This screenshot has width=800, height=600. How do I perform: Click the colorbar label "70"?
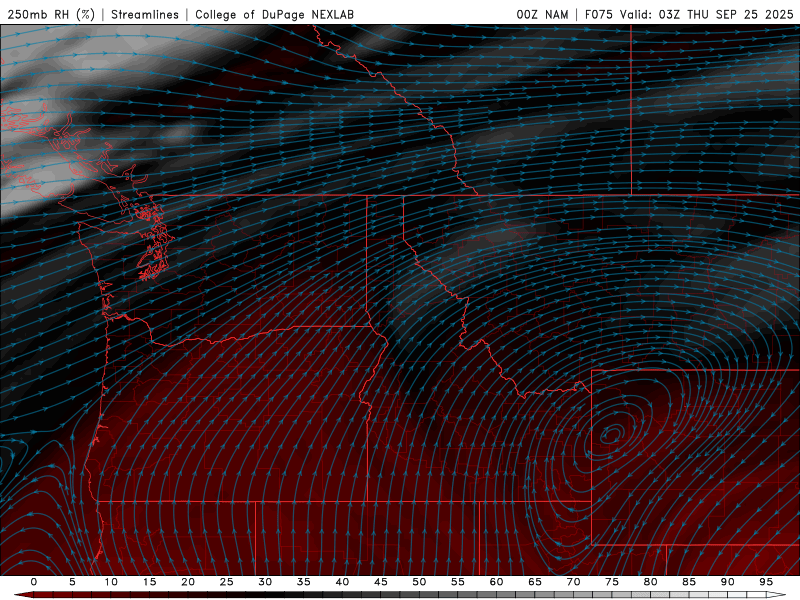[x=573, y=582]
